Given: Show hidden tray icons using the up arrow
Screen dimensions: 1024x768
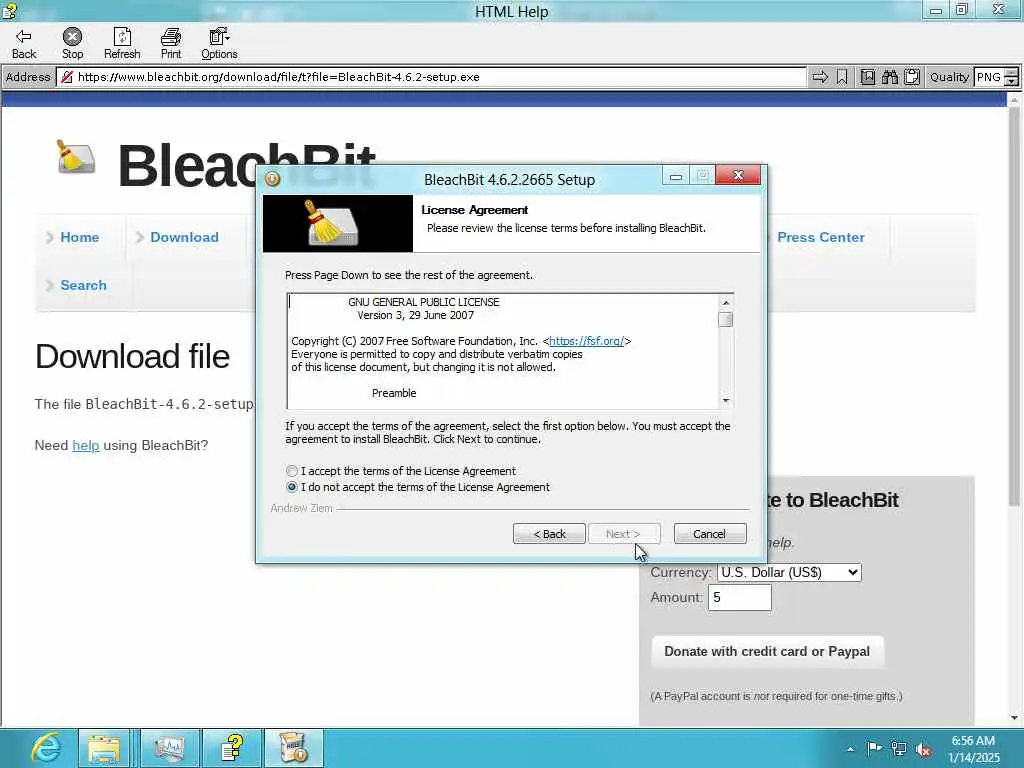Looking at the screenshot, I should tap(850, 749).
